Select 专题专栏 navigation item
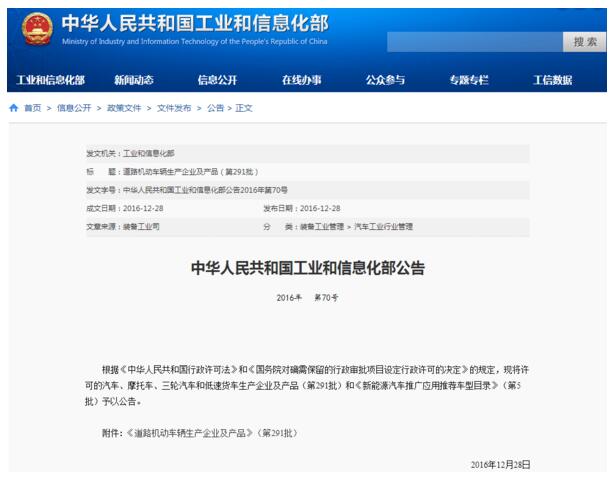The image size is (613, 479). click(468, 80)
